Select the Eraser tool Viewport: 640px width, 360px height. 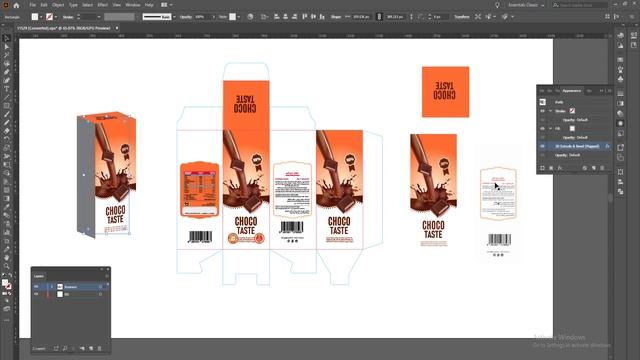click(7, 131)
